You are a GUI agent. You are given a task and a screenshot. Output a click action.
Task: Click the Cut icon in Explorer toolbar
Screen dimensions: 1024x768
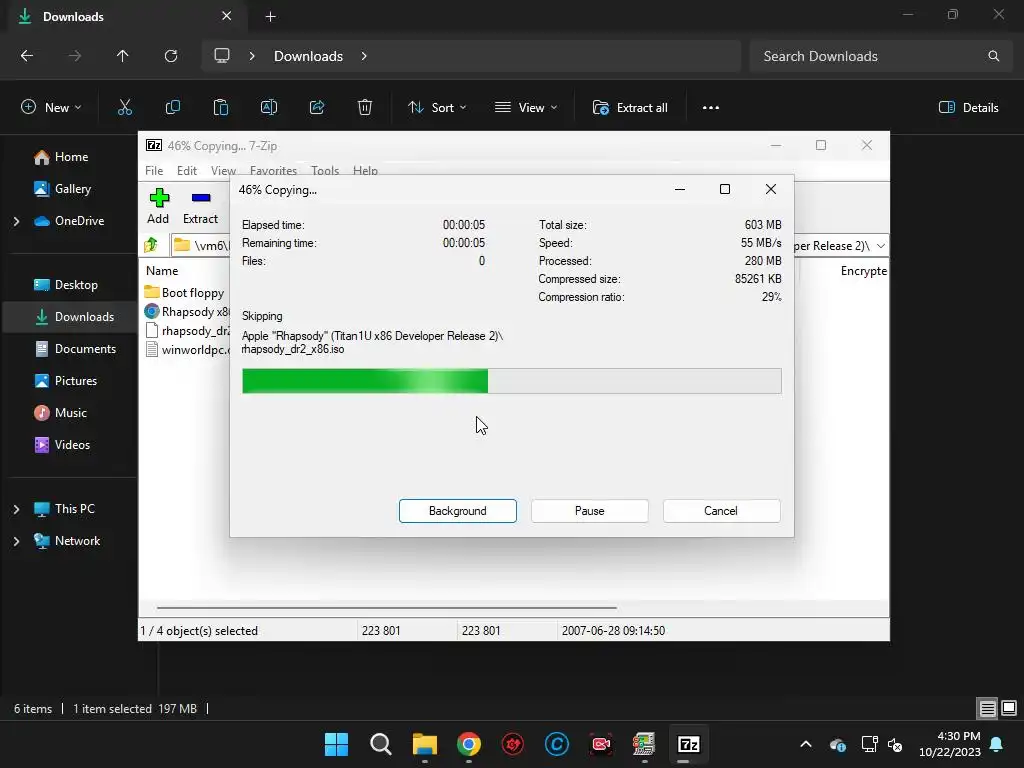[x=125, y=108]
